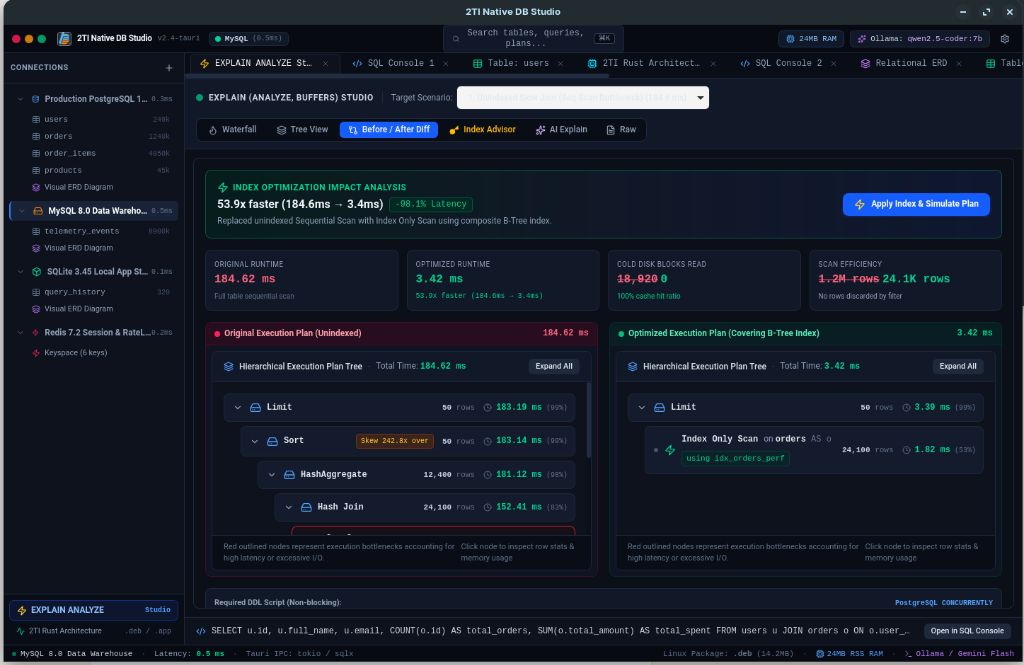The image size is (1024, 665).
Task: Click the Limit node icon in original plan
Action: click(255, 408)
